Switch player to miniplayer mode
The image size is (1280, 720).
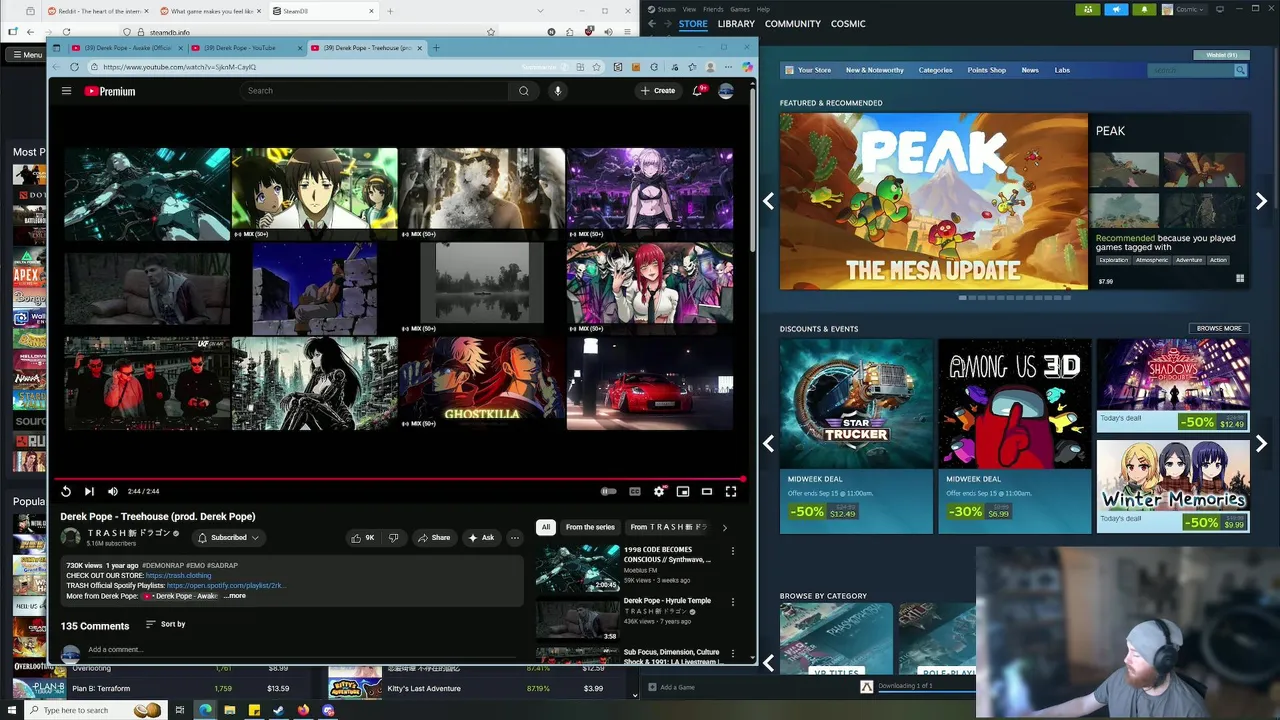683,491
